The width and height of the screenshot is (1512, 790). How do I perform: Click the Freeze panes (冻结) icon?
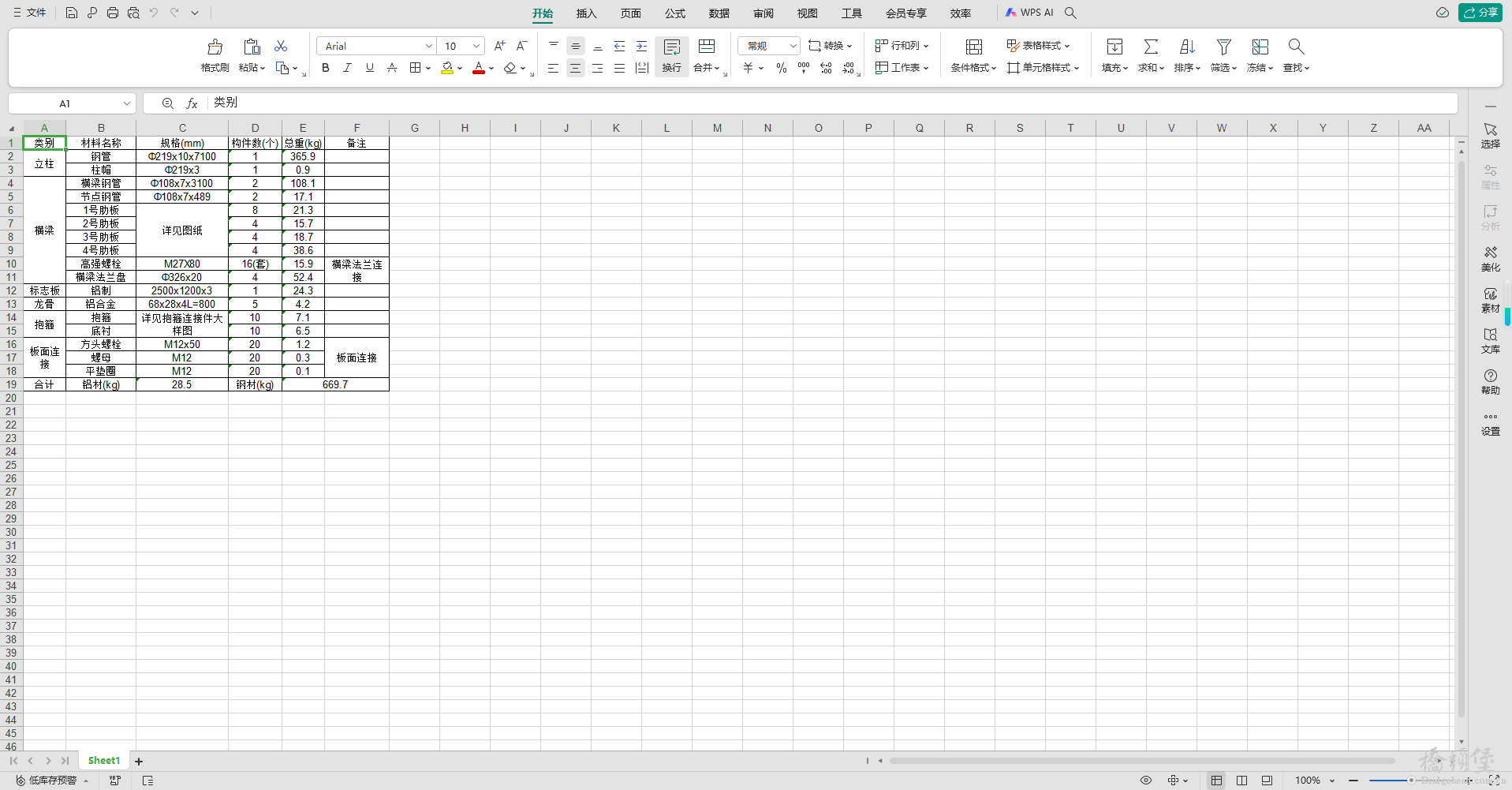pyautogui.click(x=1260, y=47)
